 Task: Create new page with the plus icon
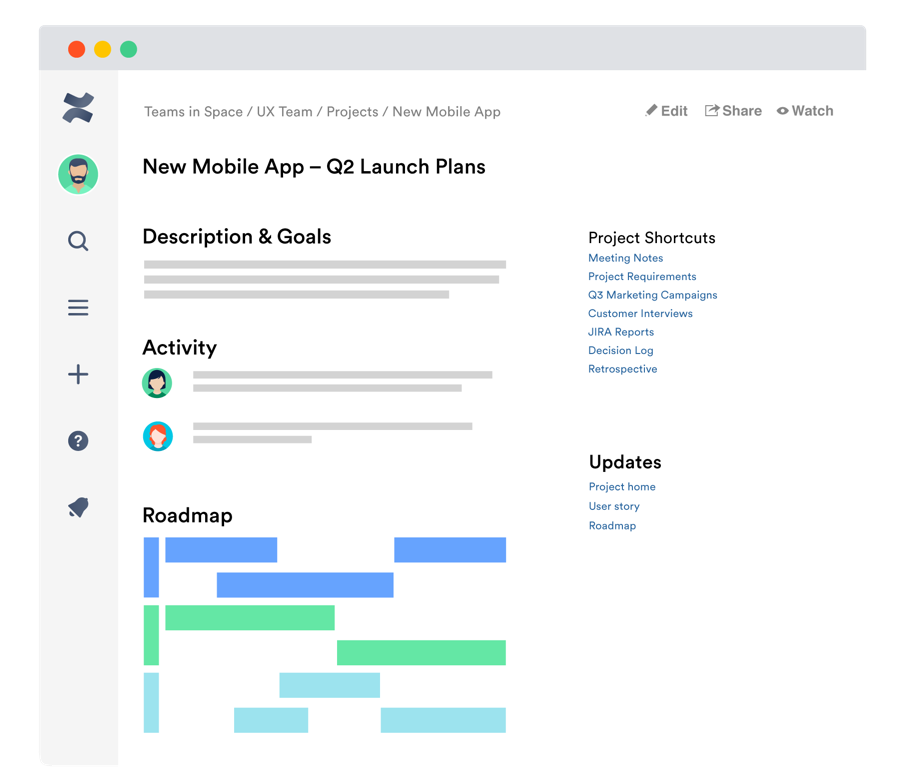point(78,374)
